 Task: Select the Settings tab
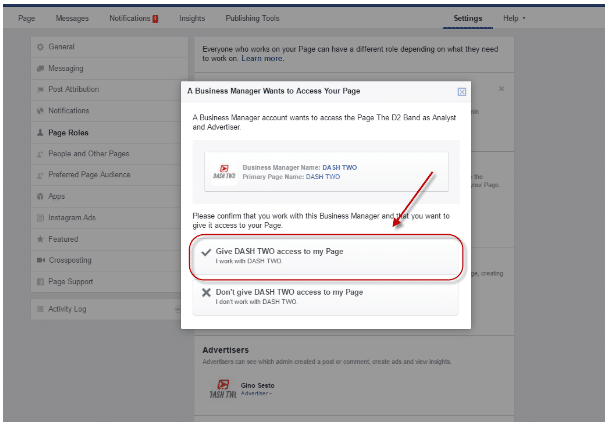point(468,18)
